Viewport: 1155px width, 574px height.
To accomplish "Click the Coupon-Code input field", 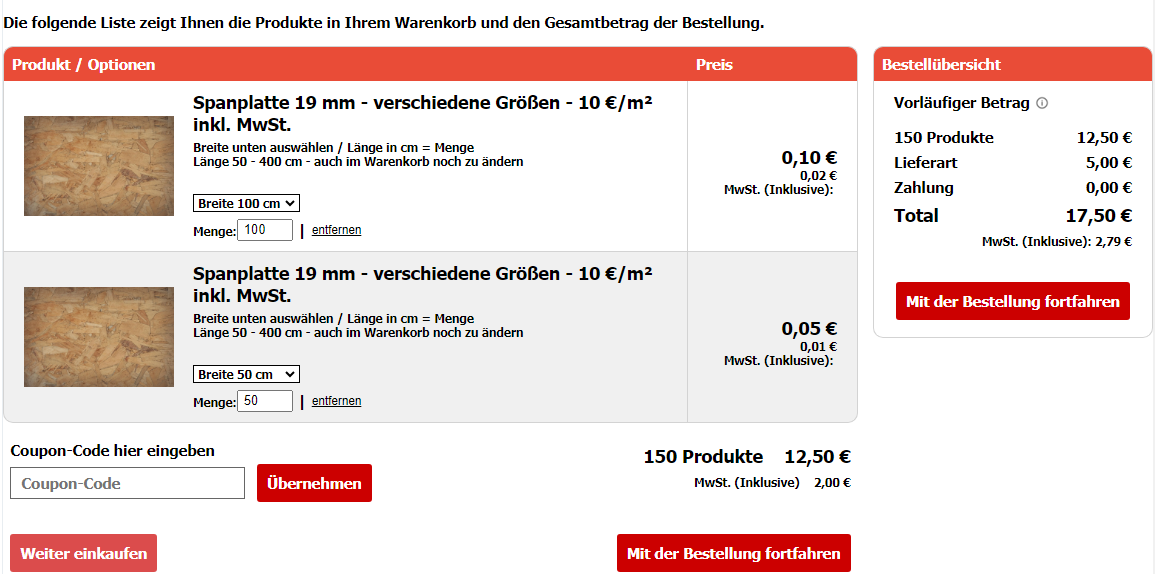I will click(x=127, y=483).
